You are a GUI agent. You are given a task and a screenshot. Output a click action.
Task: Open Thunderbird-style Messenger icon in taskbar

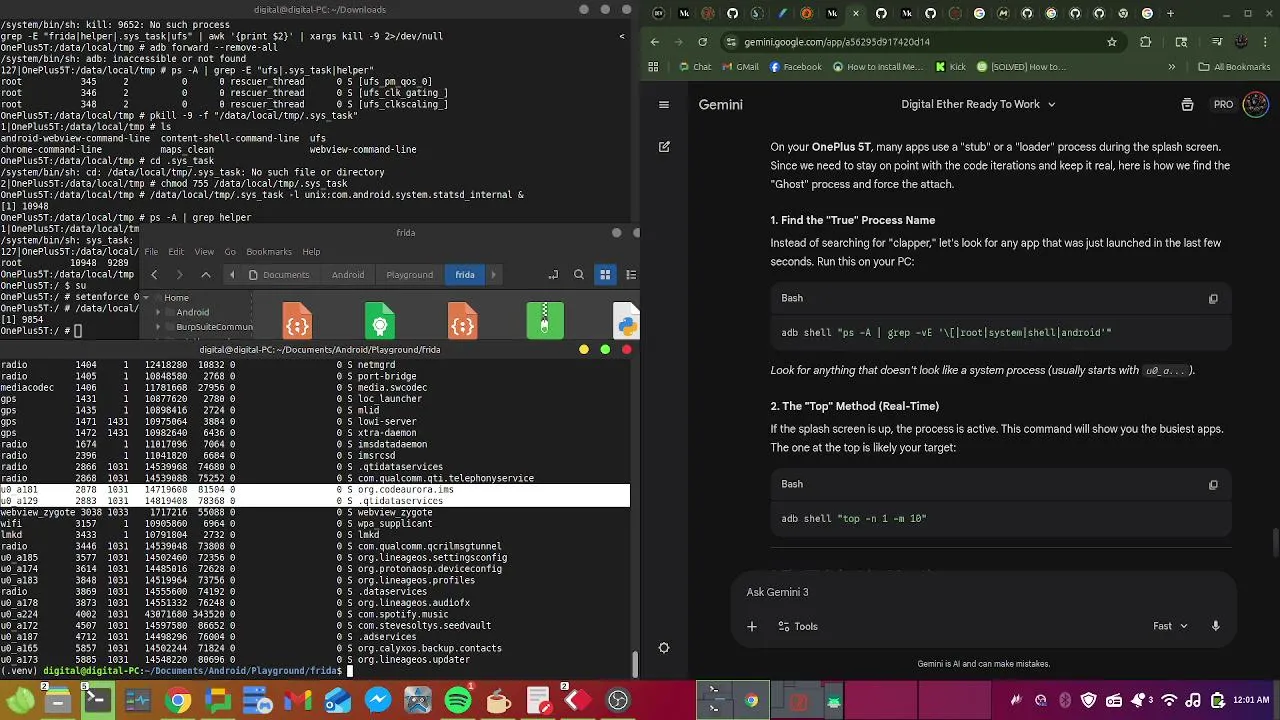[378, 700]
